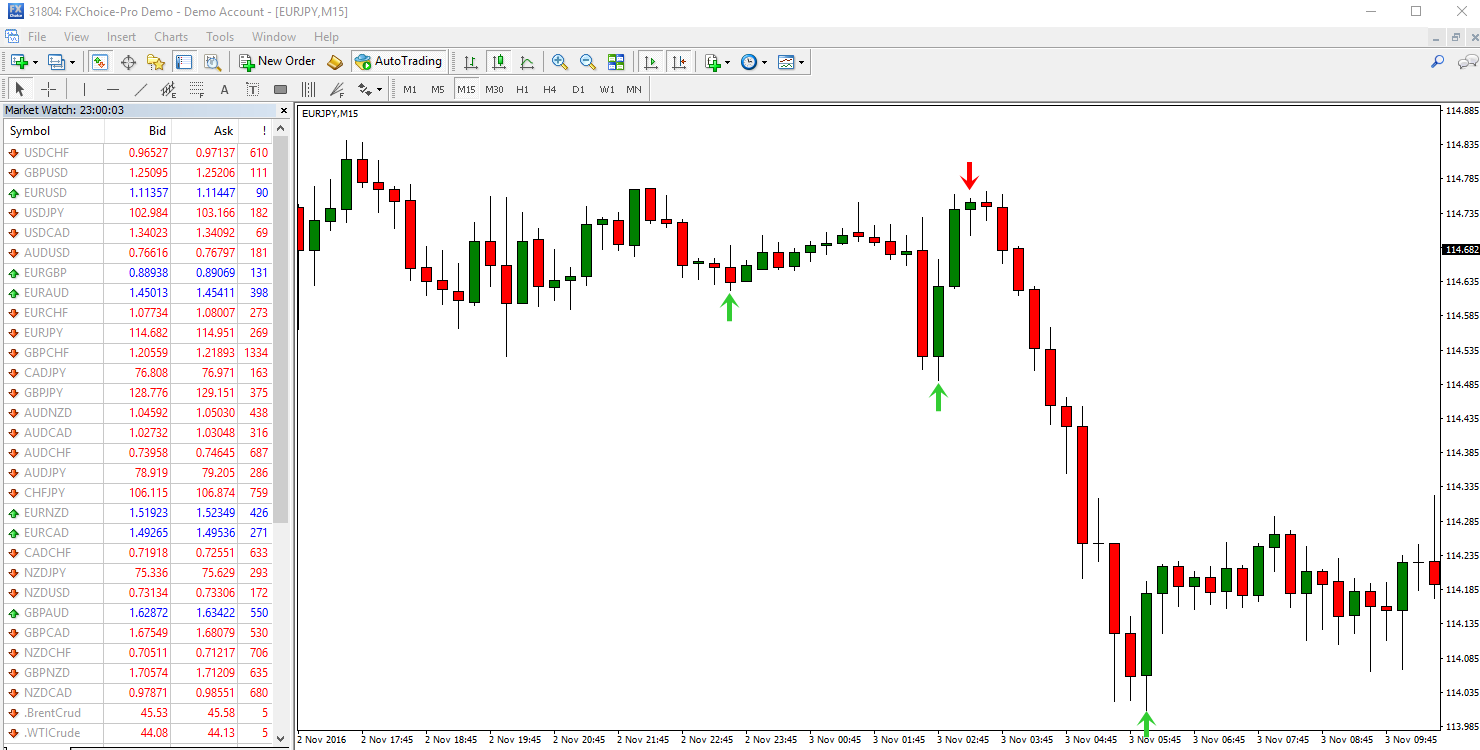Toggle chart auto scroll
The image size is (1480, 750).
click(652, 62)
